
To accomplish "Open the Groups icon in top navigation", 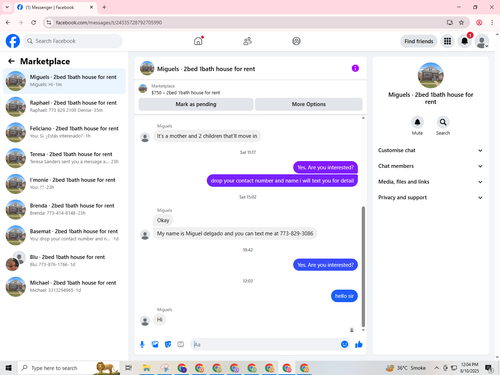I will [296, 41].
